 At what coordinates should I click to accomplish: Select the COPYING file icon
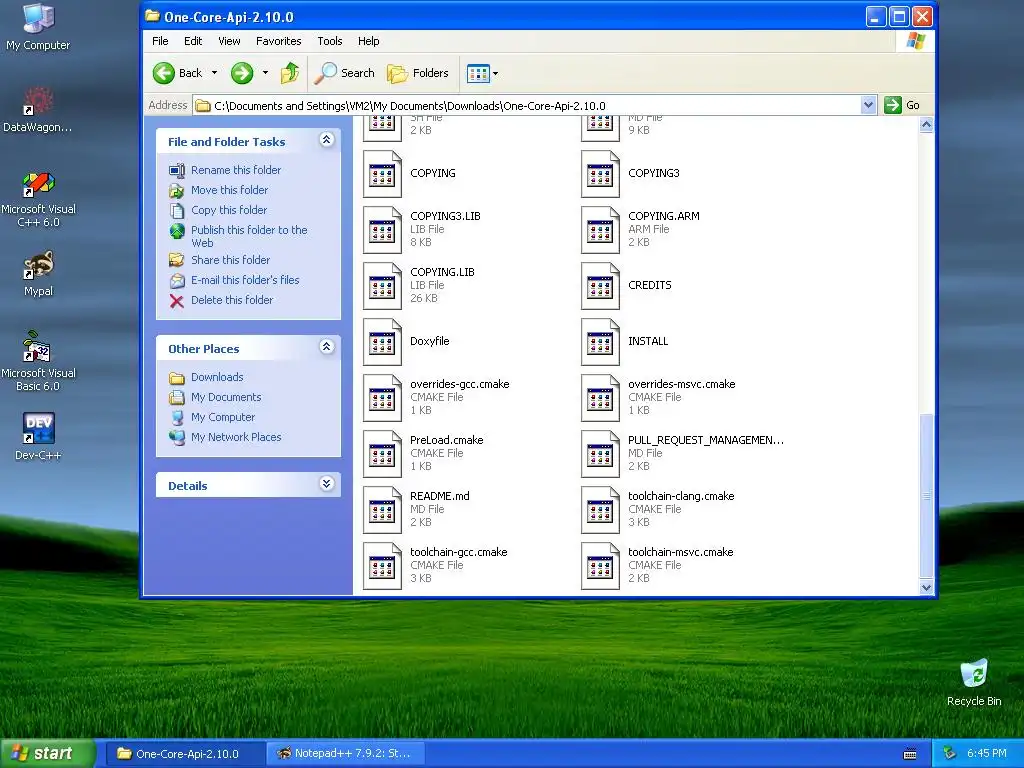pyautogui.click(x=382, y=174)
